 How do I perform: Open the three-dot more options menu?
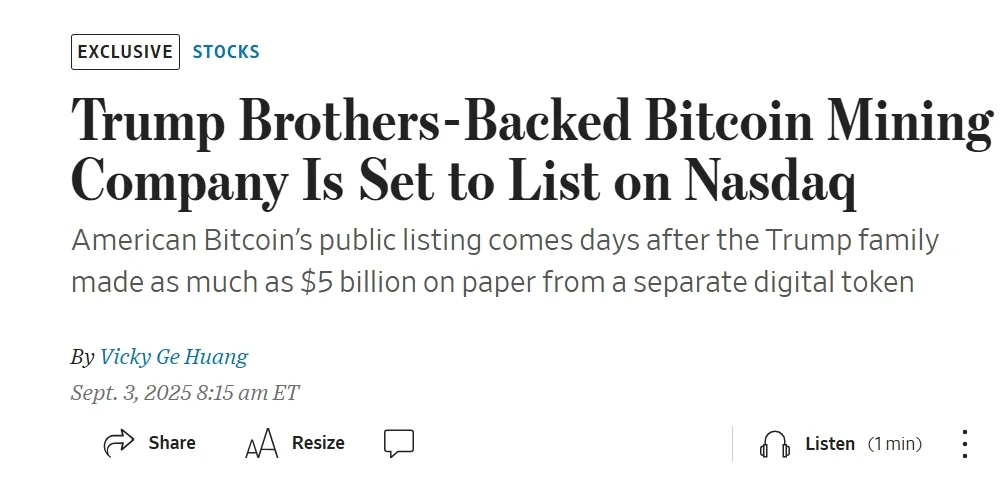pos(964,444)
